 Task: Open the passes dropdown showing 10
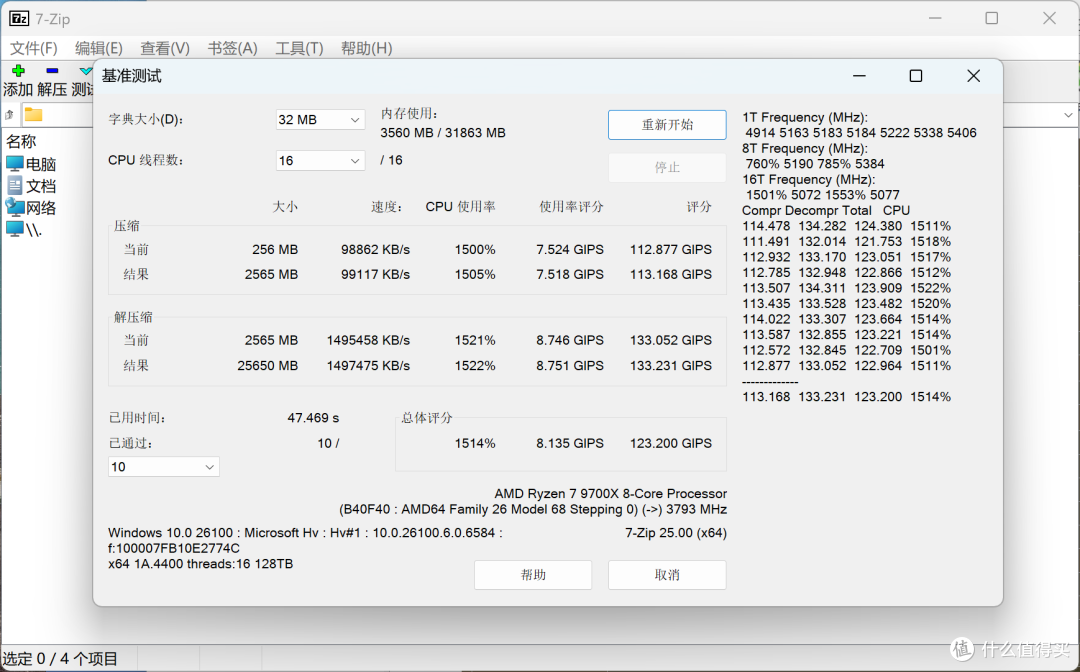coord(164,467)
